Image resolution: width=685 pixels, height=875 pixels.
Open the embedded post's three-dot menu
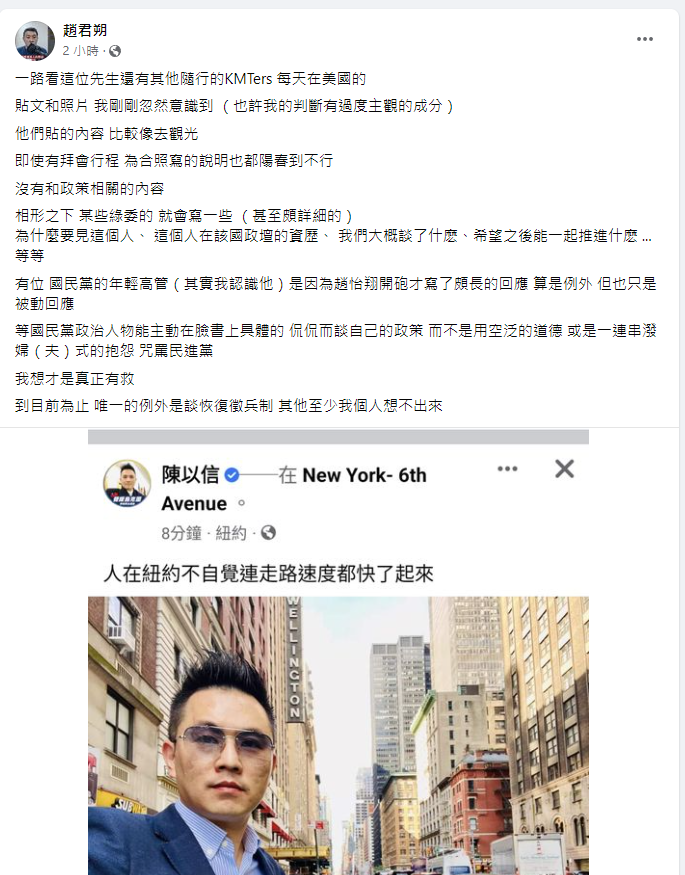pos(507,469)
